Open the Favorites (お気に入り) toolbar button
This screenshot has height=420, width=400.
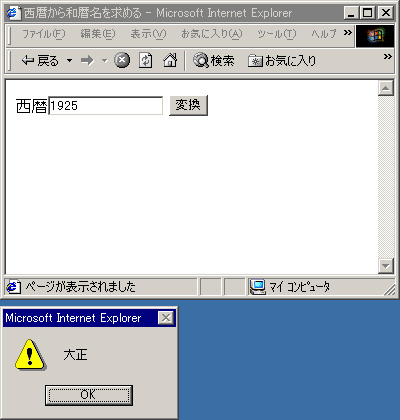[282, 61]
